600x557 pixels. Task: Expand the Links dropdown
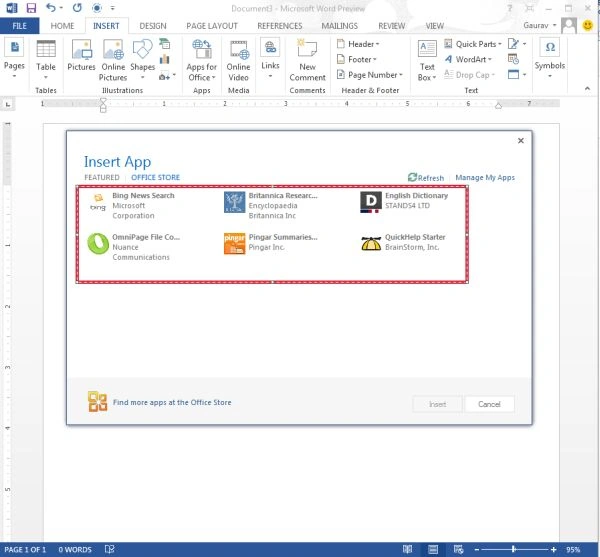click(270, 59)
